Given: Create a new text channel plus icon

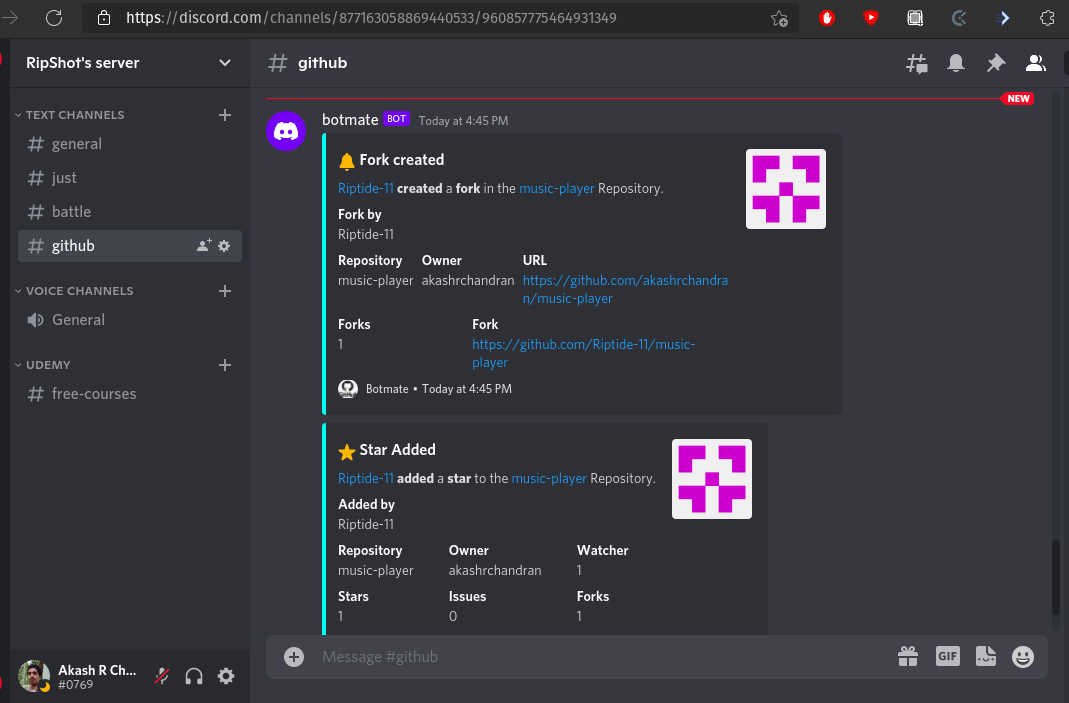Looking at the screenshot, I should coord(225,115).
